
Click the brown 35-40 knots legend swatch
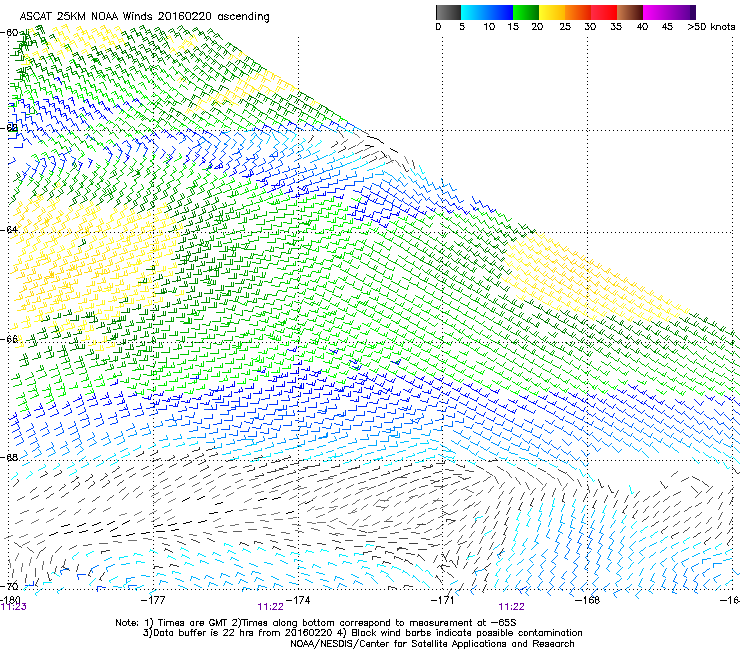click(x=630, y=12)
